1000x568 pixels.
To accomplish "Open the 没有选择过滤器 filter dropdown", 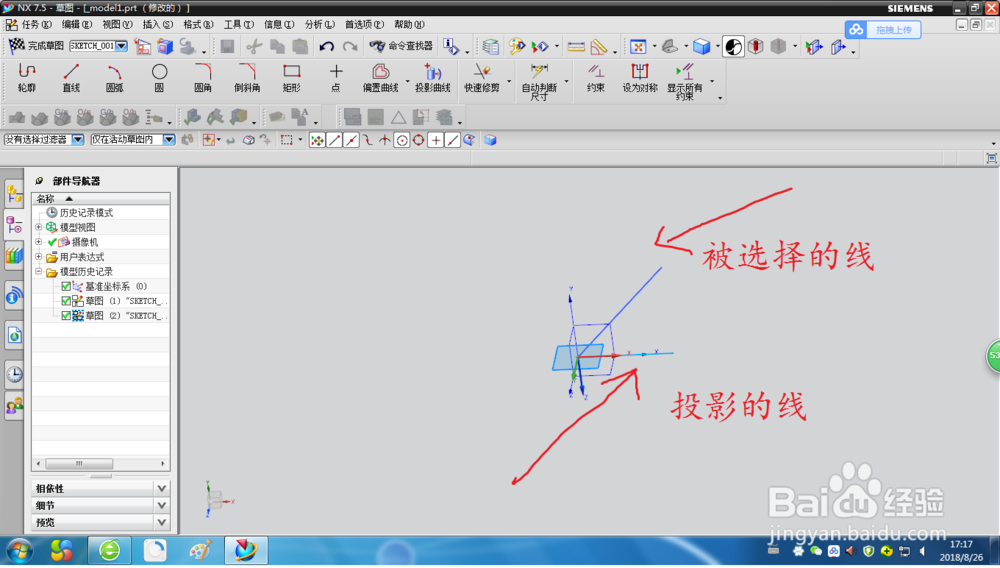I will 78,140.
